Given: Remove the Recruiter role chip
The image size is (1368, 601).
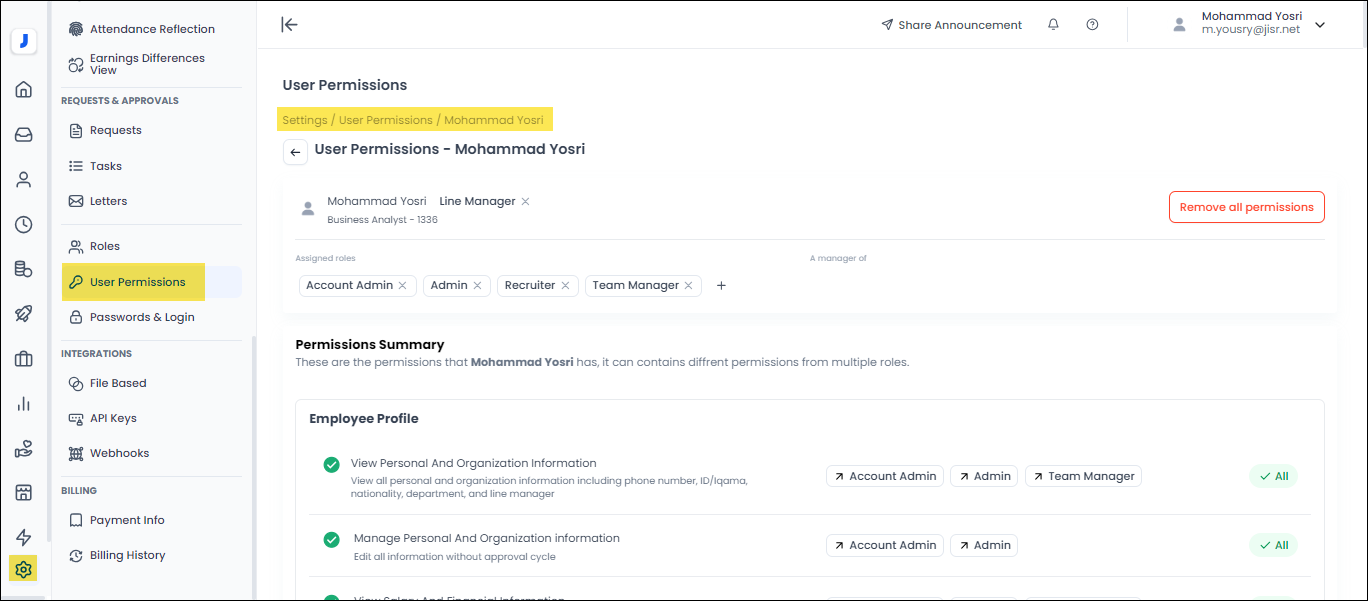Looking at the screenshot, I should 567,285.
